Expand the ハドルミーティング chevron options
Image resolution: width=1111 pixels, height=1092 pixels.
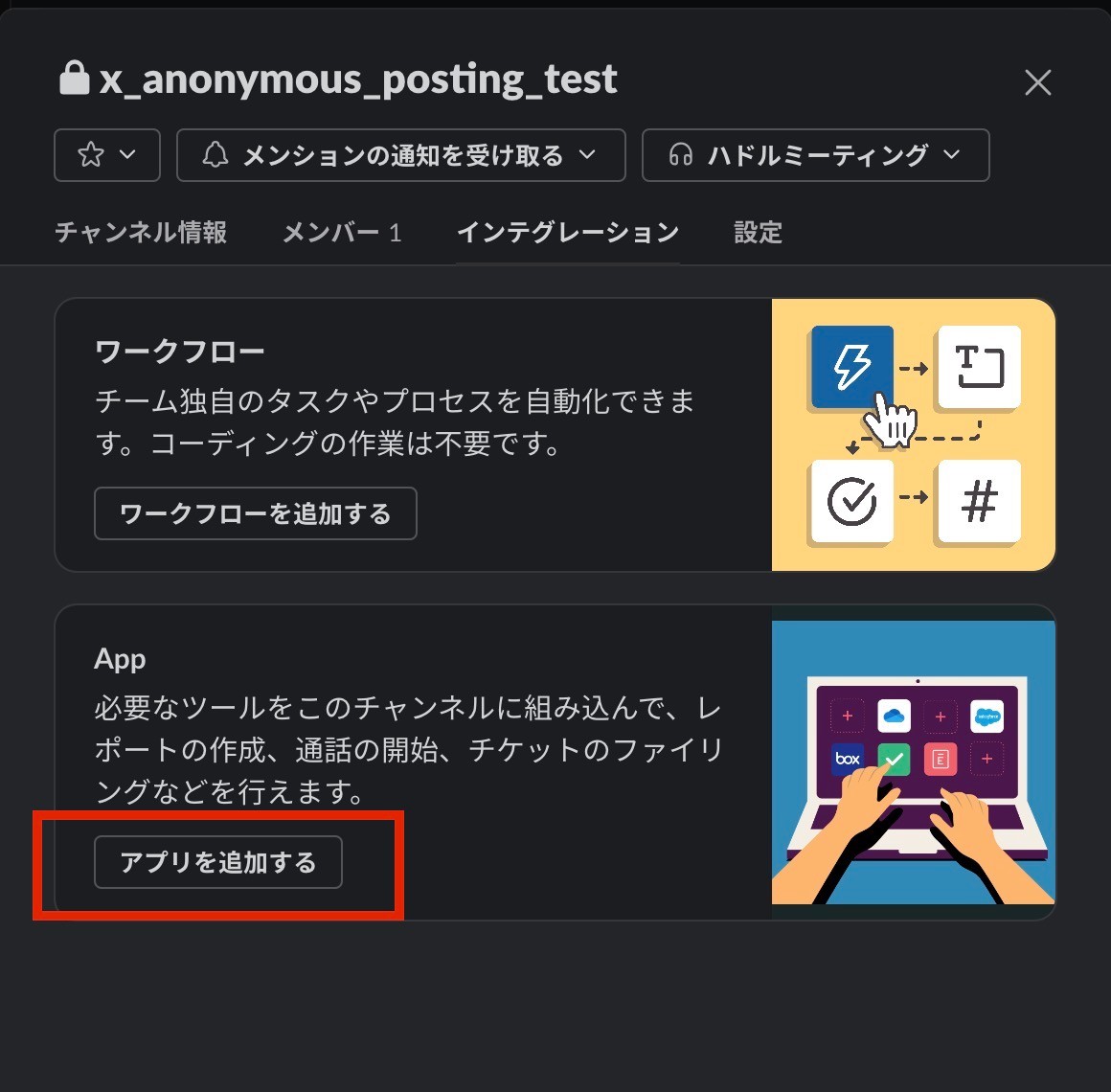point(952,154)
